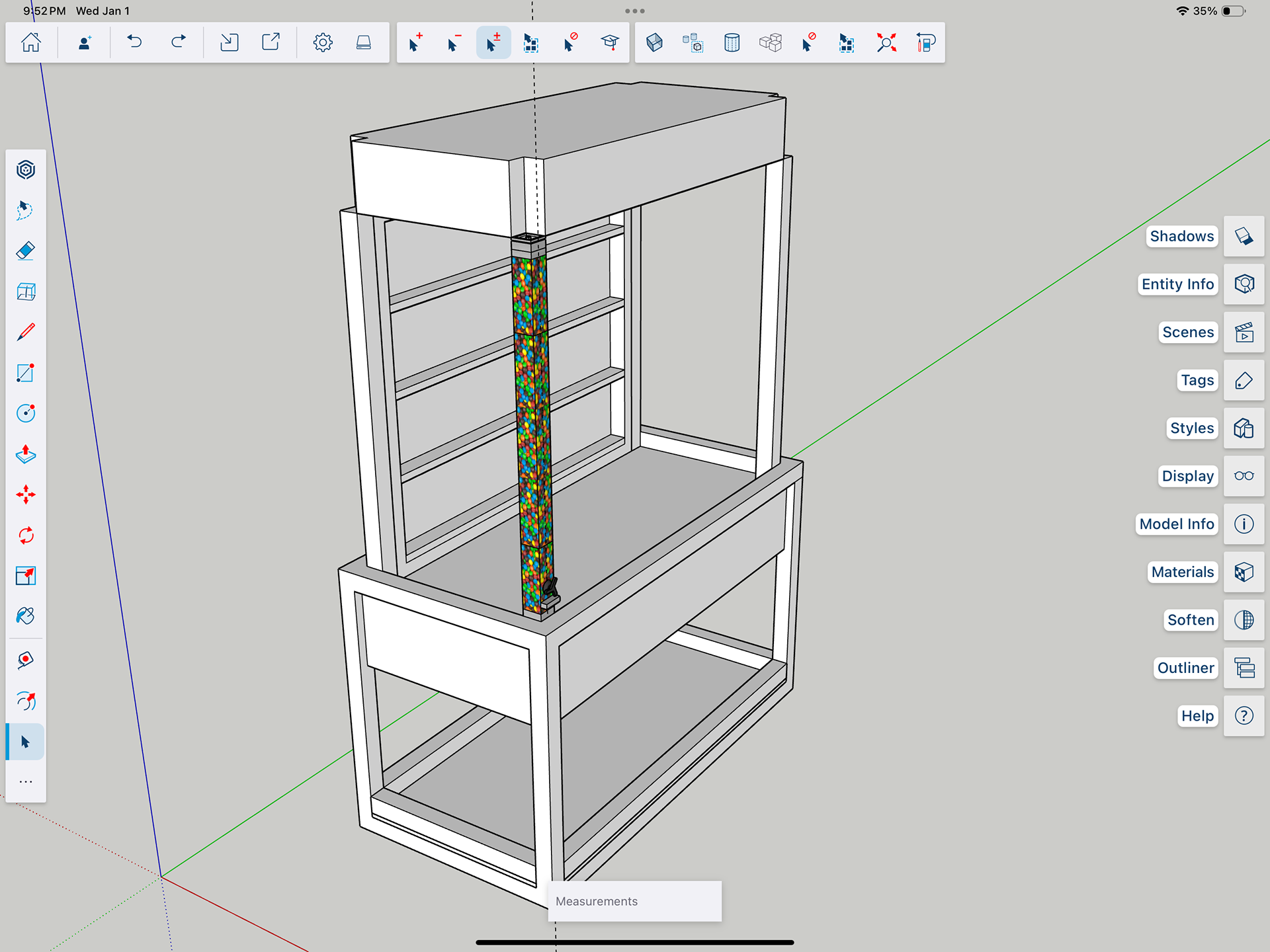
Task: Expand more tools ellipsis in left toolbar
Action: 26,782
